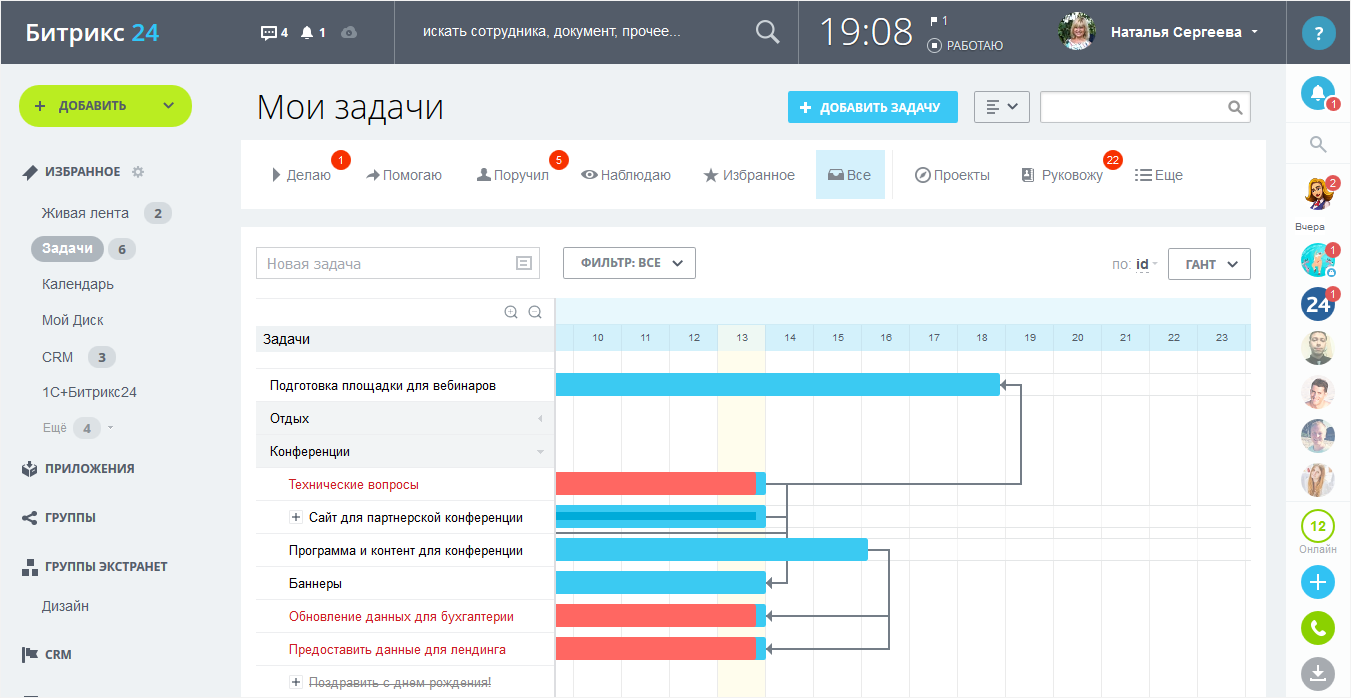This screenshot has height=698, width=1351.
Task: Click the ДОБАВИТЬ ЗАДАЧУ button
Action: click(872, 107)
